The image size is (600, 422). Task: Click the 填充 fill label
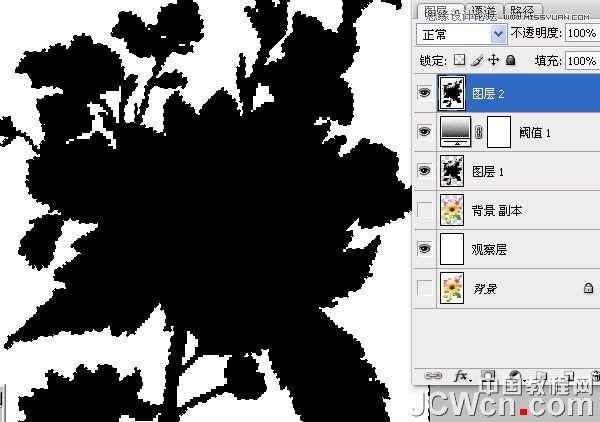click(x=548, y=60)
